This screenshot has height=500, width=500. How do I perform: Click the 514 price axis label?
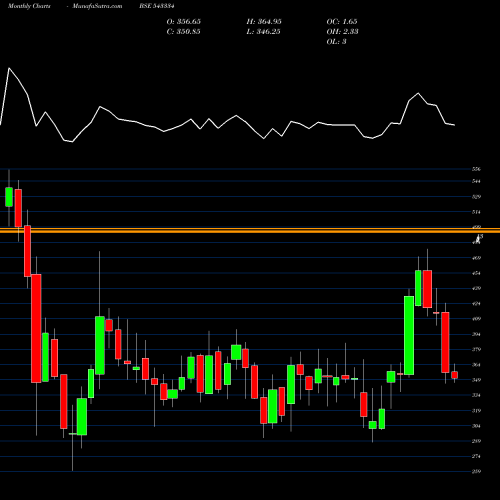[476, 212]
